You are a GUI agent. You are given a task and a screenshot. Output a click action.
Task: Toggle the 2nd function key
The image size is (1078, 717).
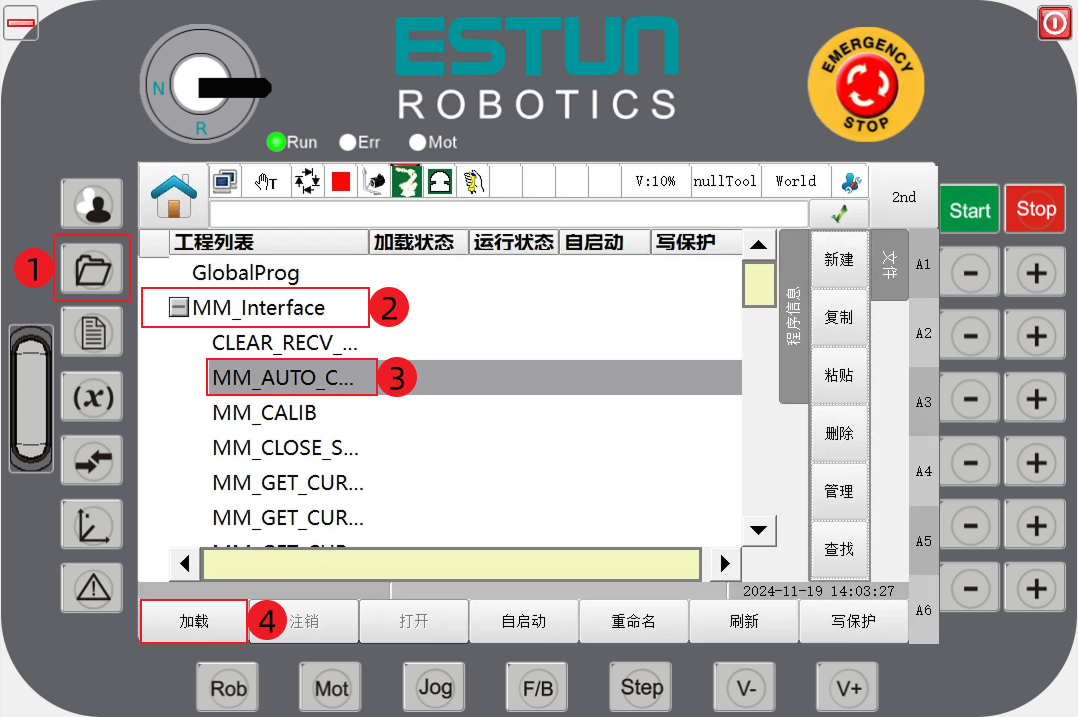point(903,198)
